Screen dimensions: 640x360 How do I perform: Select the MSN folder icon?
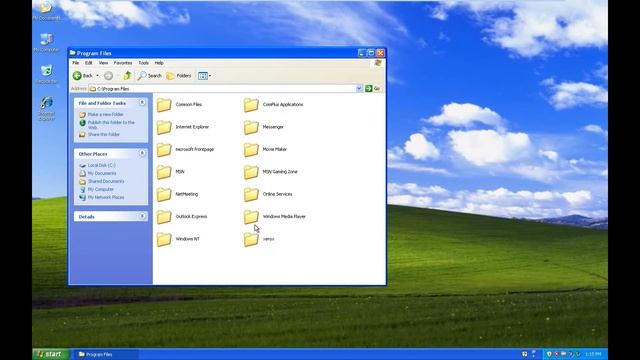coord(164,172)
